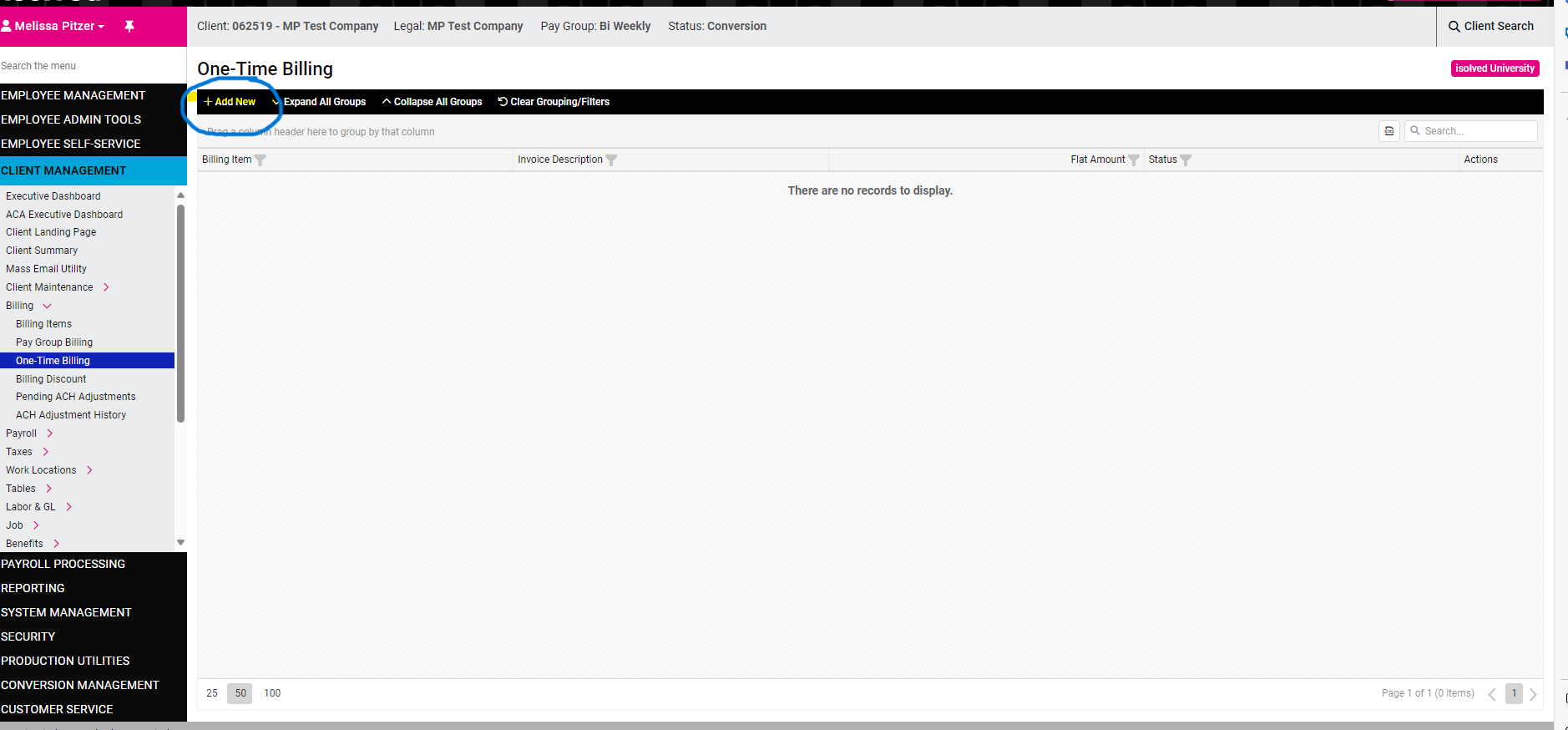The width and height of the screenshot is (1568, 730).
Task: Expand the Payroll submenu chevron
Action: (50, 433)
